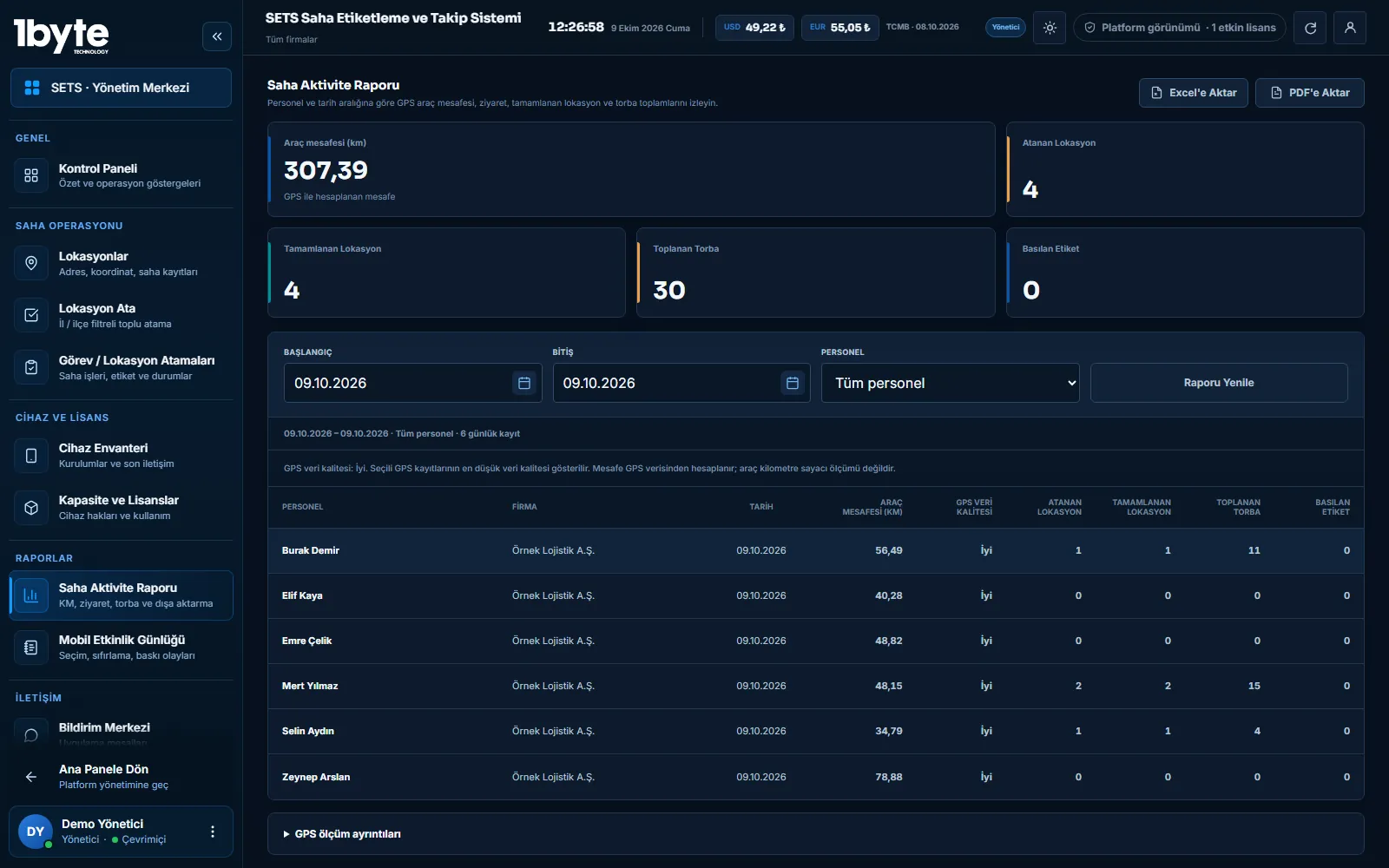Select the Burak Demir table row
The height and width of the screenshot is (868, 1389).
(816, 550)
